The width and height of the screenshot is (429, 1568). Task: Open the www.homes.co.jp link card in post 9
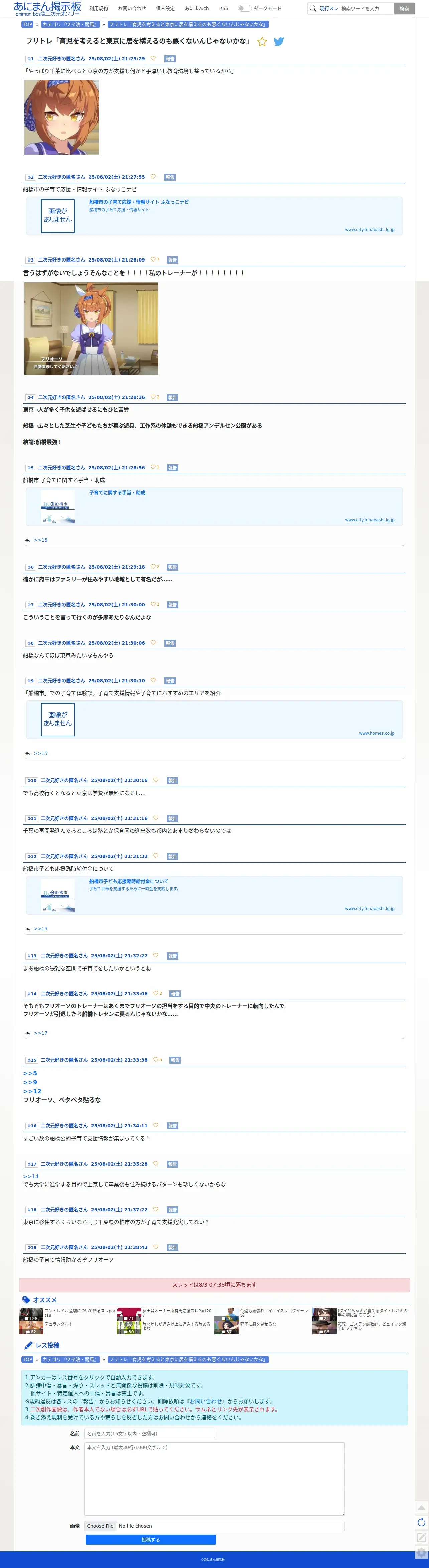214,719
